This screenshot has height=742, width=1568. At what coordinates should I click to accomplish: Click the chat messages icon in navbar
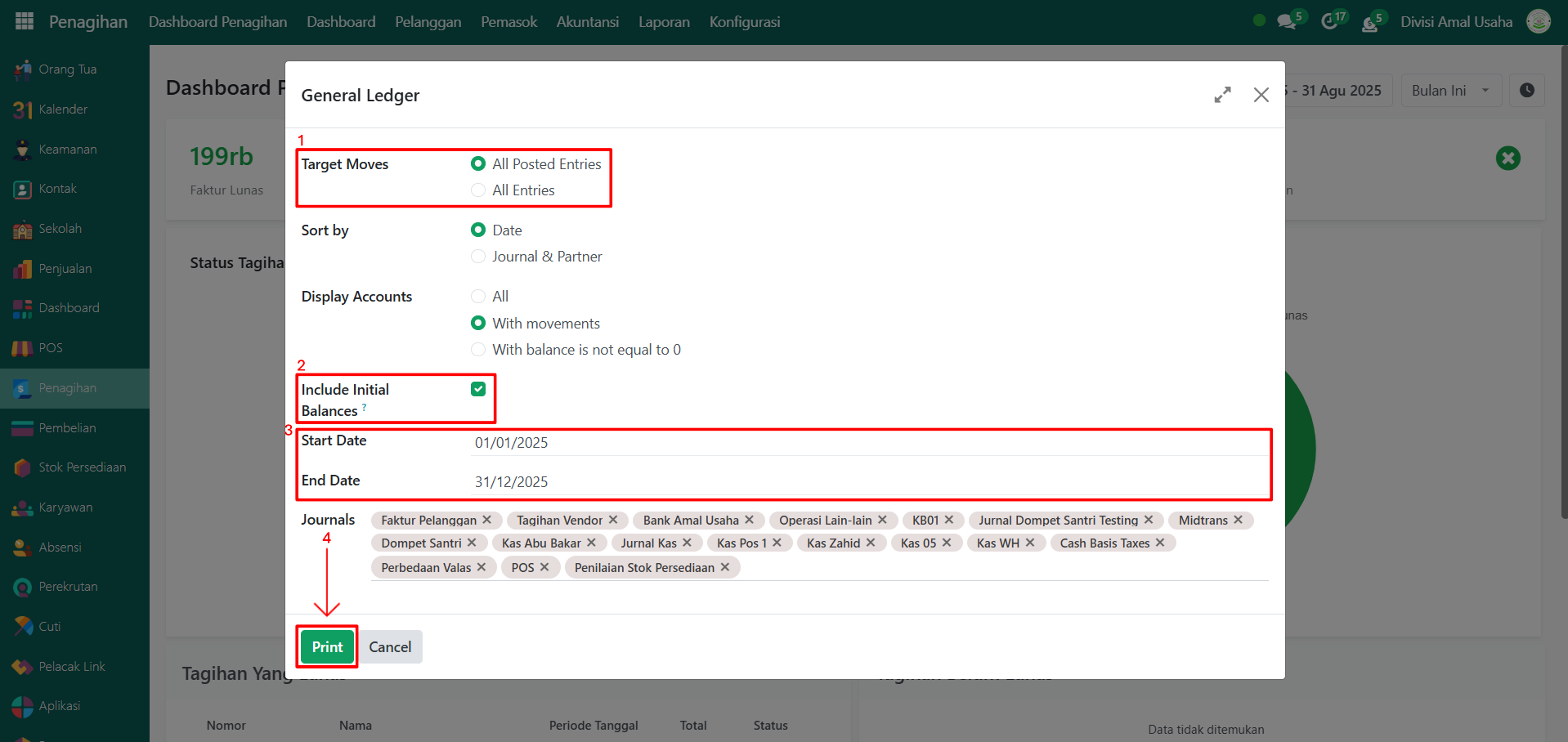(1287, 22)
